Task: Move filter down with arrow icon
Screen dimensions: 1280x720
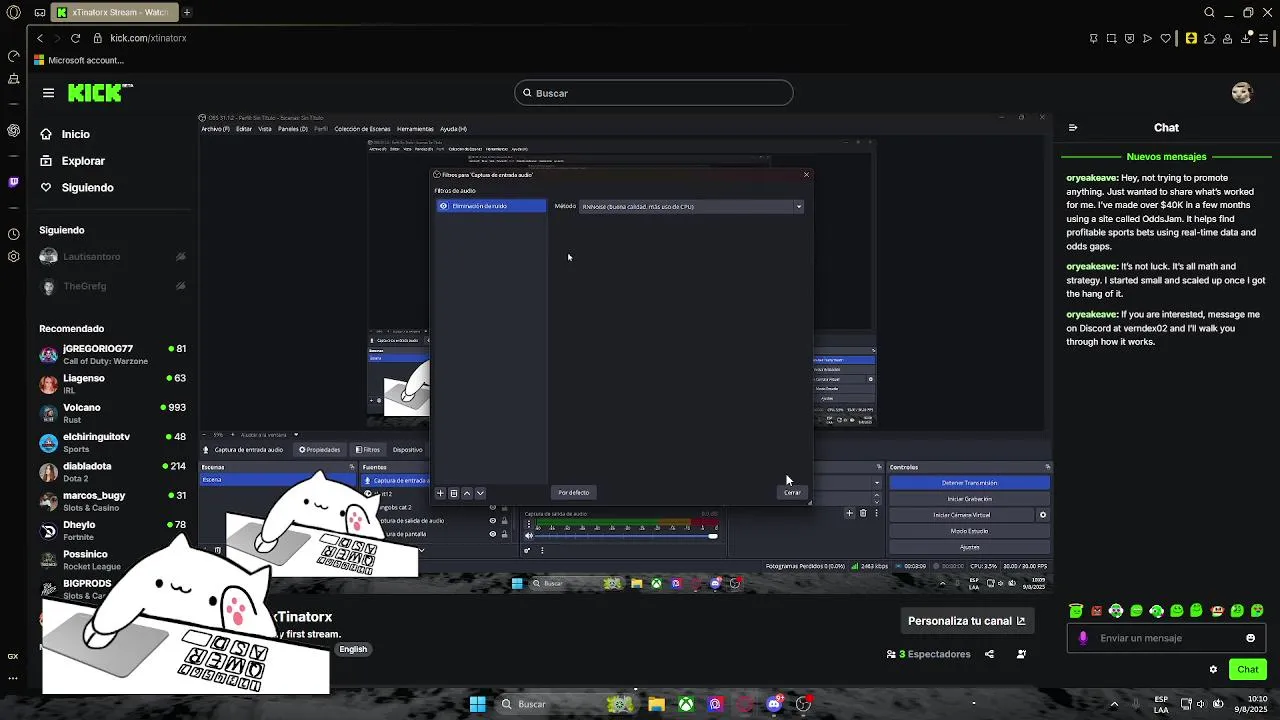Action: [480, 493]
